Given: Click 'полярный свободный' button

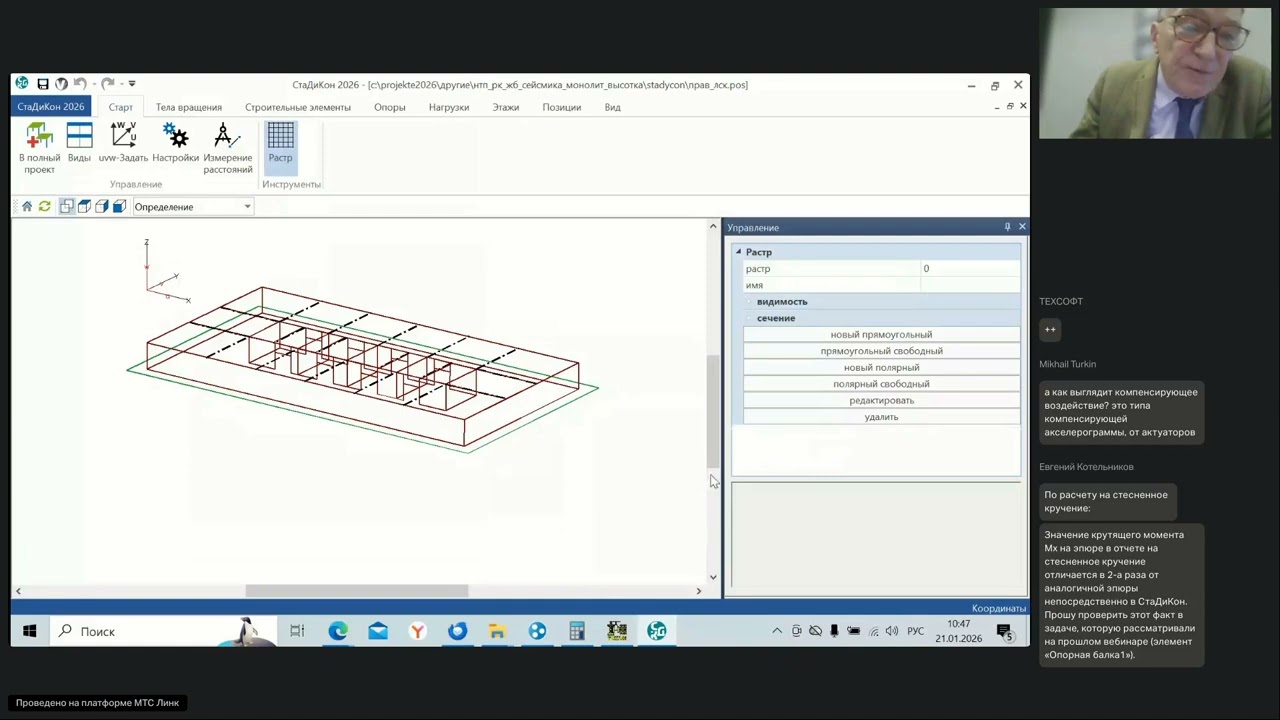Looking at the screenshot, I should click(881, 384).
